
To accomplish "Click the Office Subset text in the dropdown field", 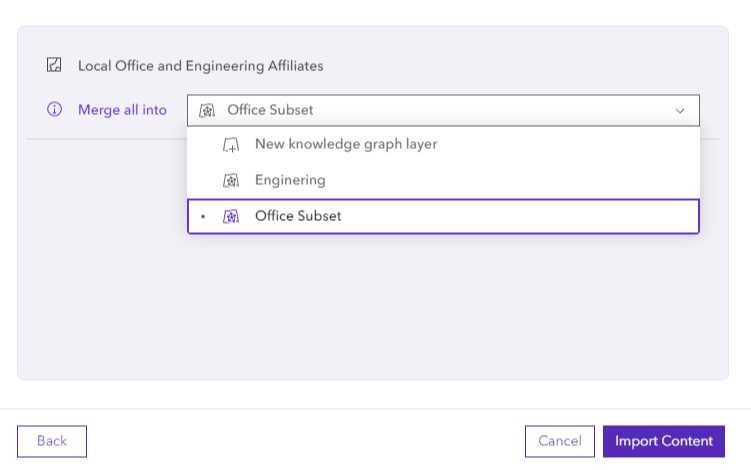I will (270, 110).
